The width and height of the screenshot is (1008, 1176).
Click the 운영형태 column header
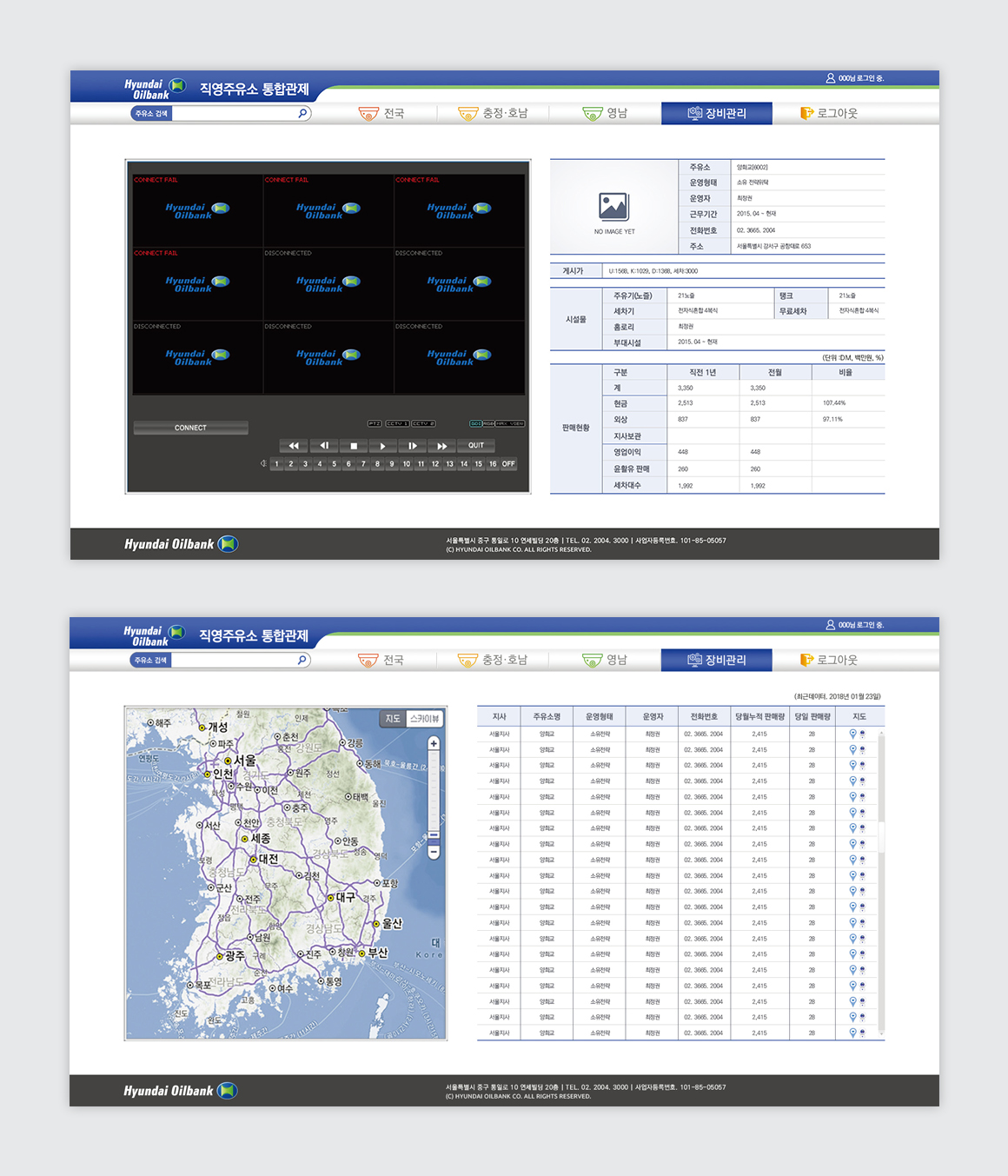click(x=599, y=716)
